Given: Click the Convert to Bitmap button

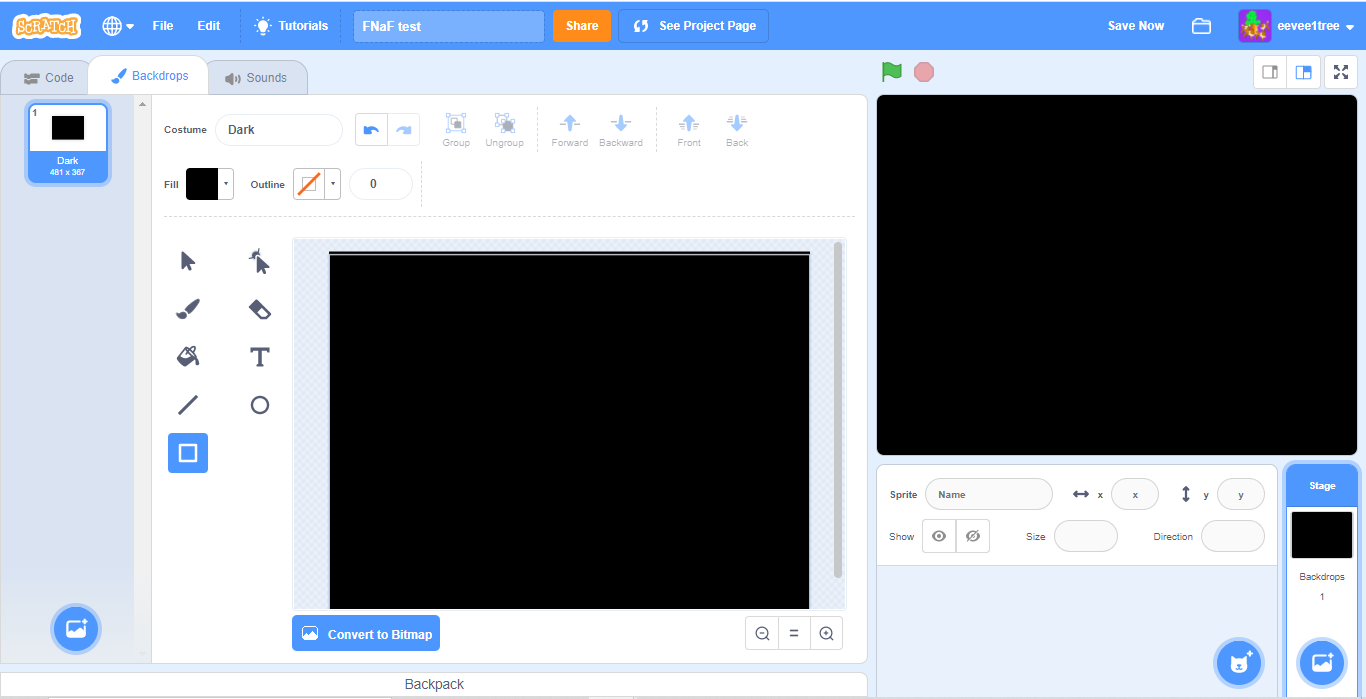Looking at the screenshot, I should point(366,633).
